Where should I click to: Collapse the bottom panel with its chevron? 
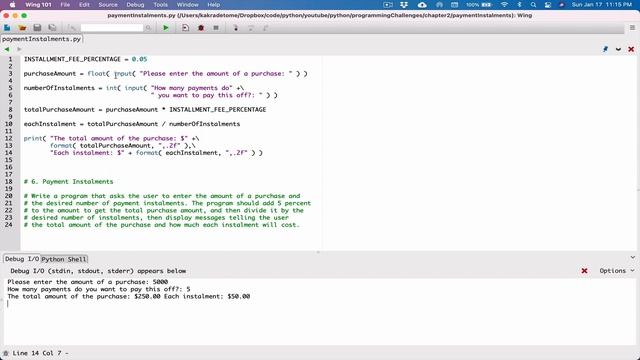[x=632, y=258]
